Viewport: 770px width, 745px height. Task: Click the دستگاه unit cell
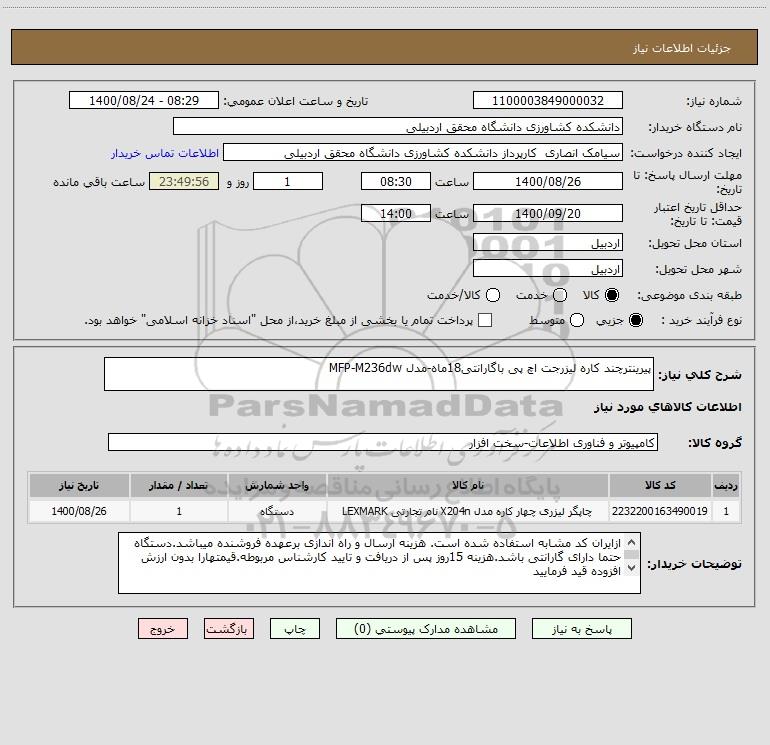point(277,511)
